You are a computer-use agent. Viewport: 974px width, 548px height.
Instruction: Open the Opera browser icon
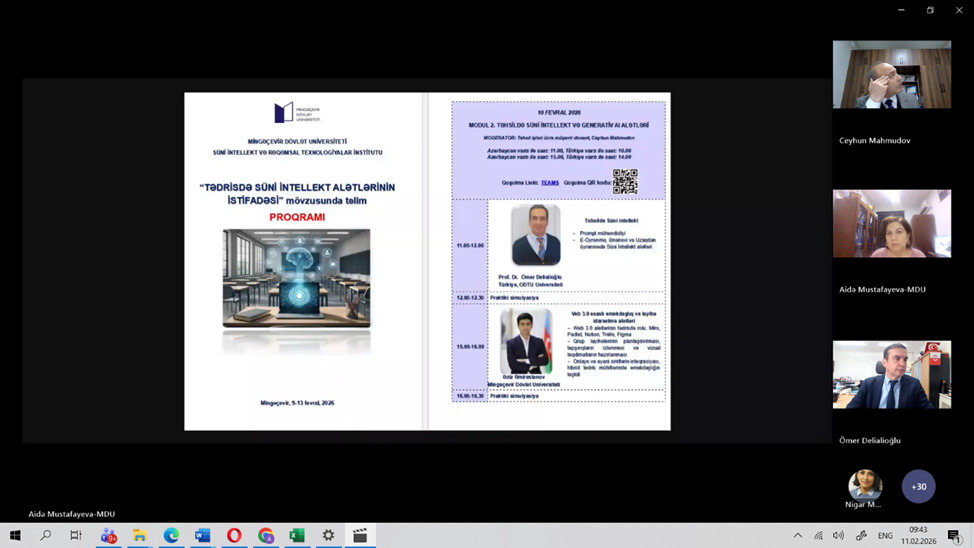click(x=234, y=536)
